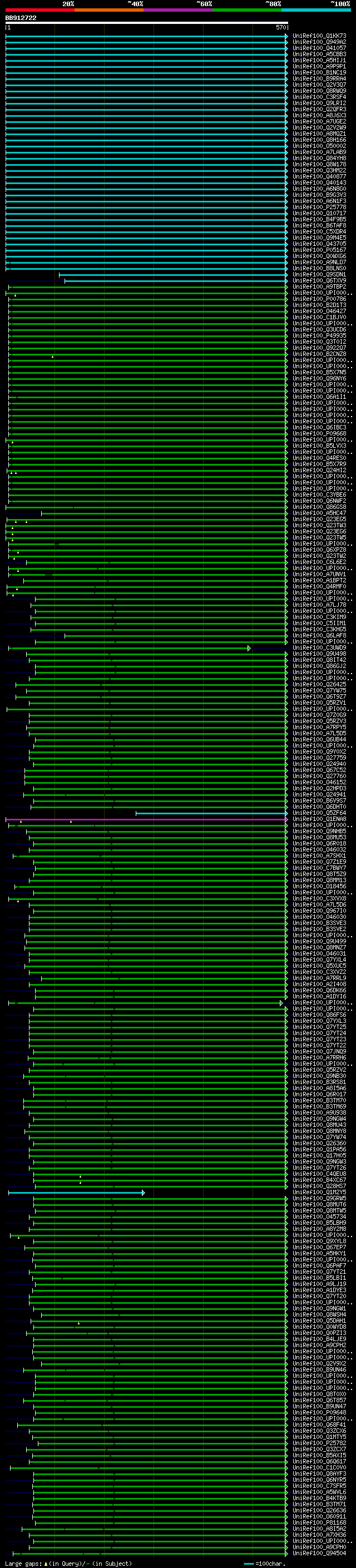Select hit label UniRef100_Q45734
The width and height of the screenshot is (356, 1568).
coord(319,1217)
